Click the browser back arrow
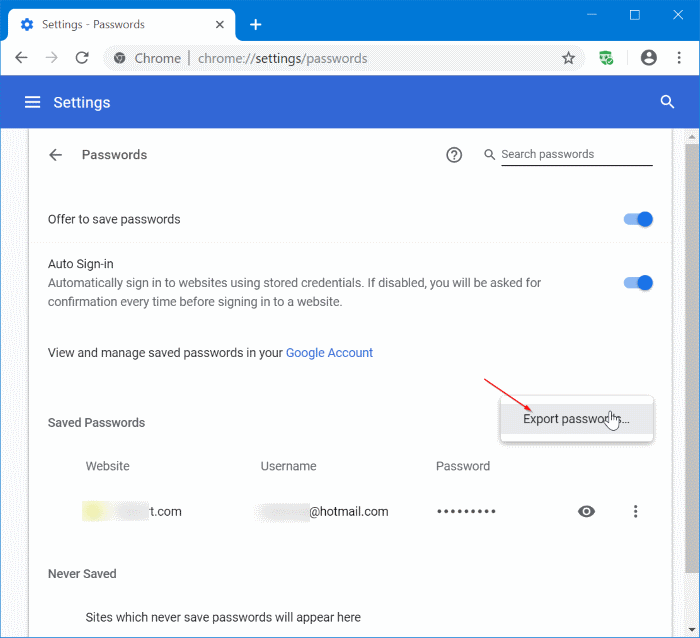700x638 pixels. coord(21,58)
